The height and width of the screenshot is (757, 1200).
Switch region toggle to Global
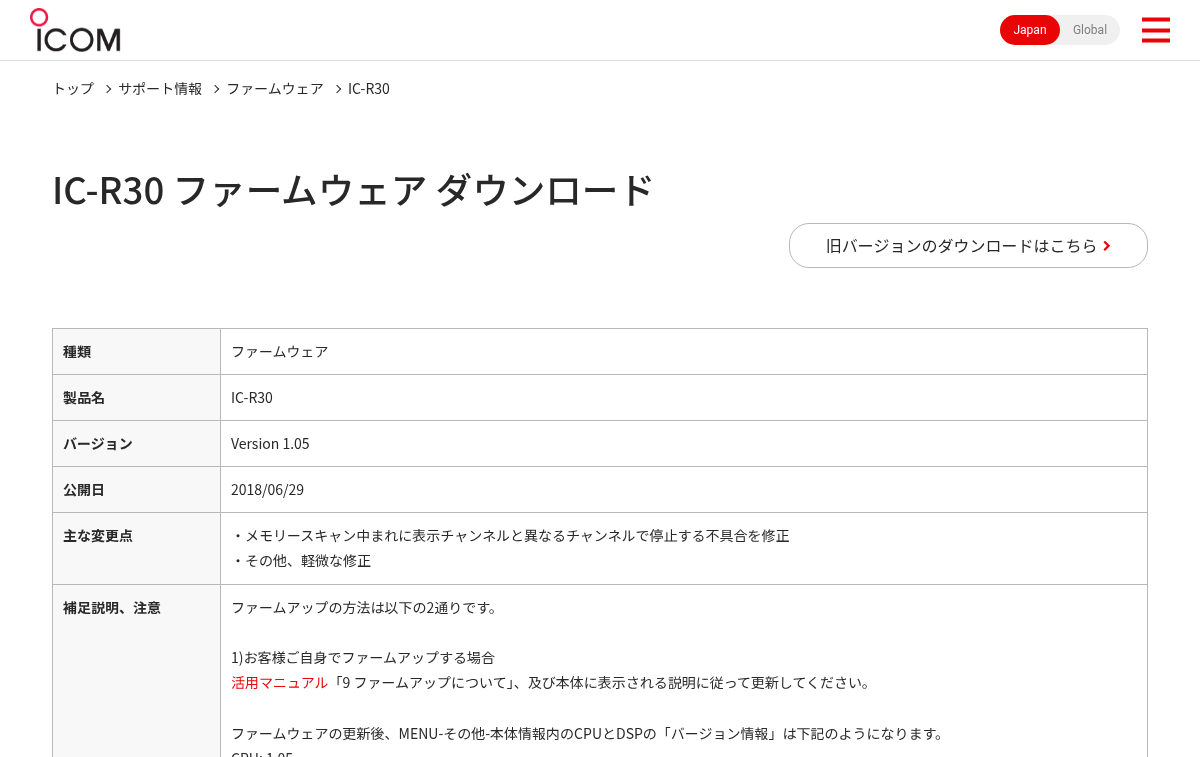point(1090,30)
